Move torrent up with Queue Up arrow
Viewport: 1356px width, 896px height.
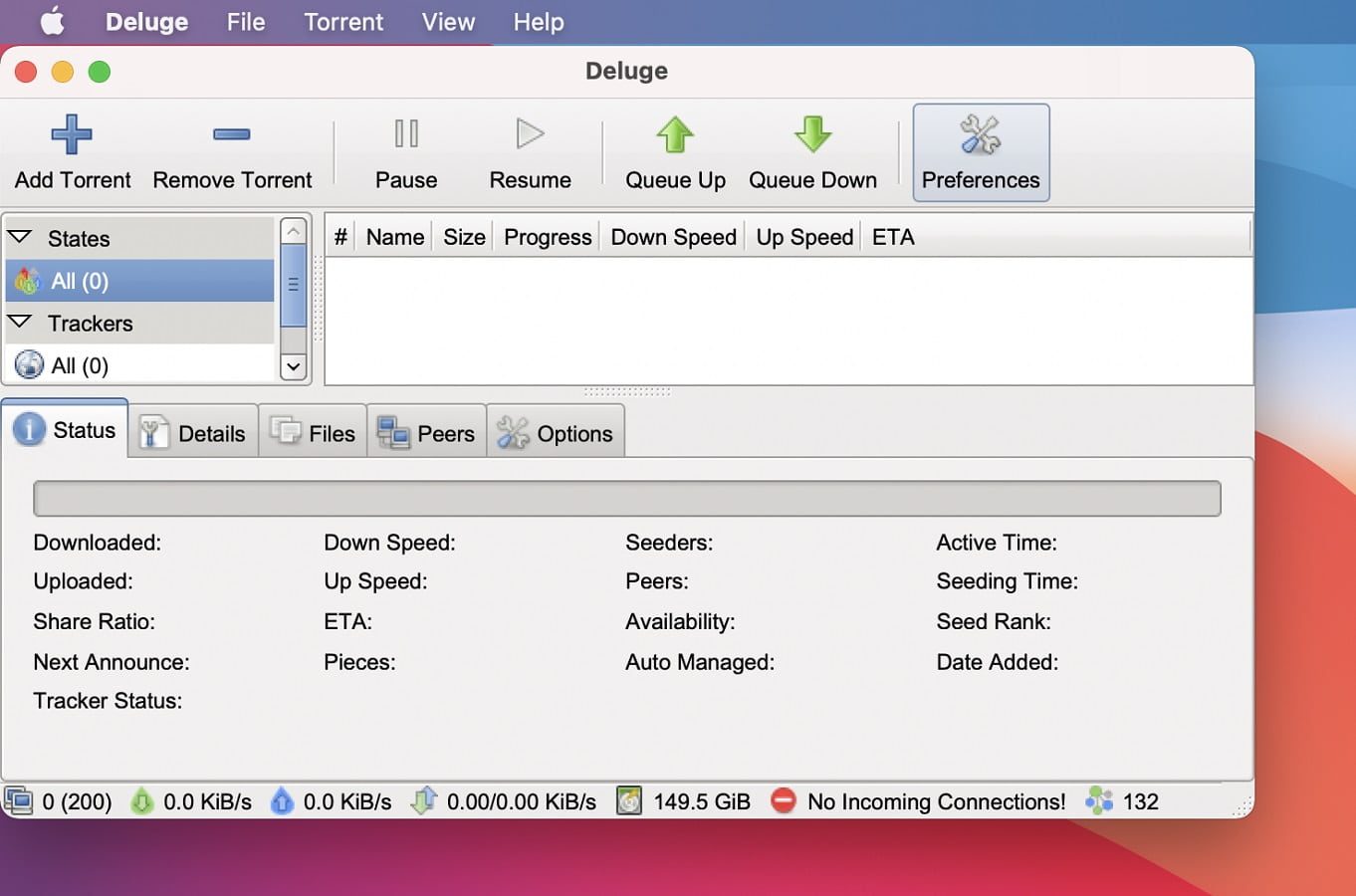[675, 134]
